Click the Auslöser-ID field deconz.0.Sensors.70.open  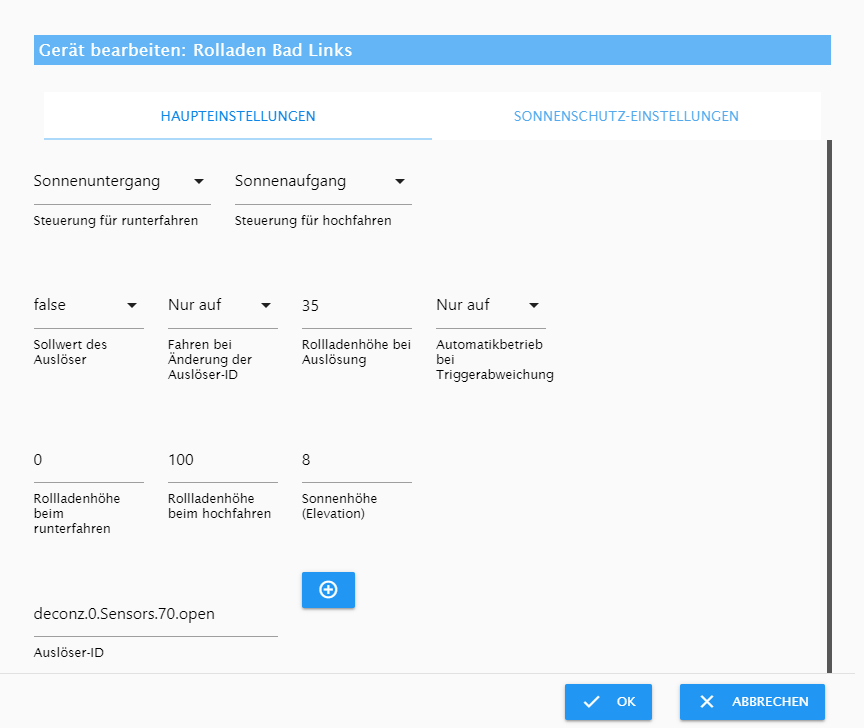pyautogui.click(x=155, y=614)
